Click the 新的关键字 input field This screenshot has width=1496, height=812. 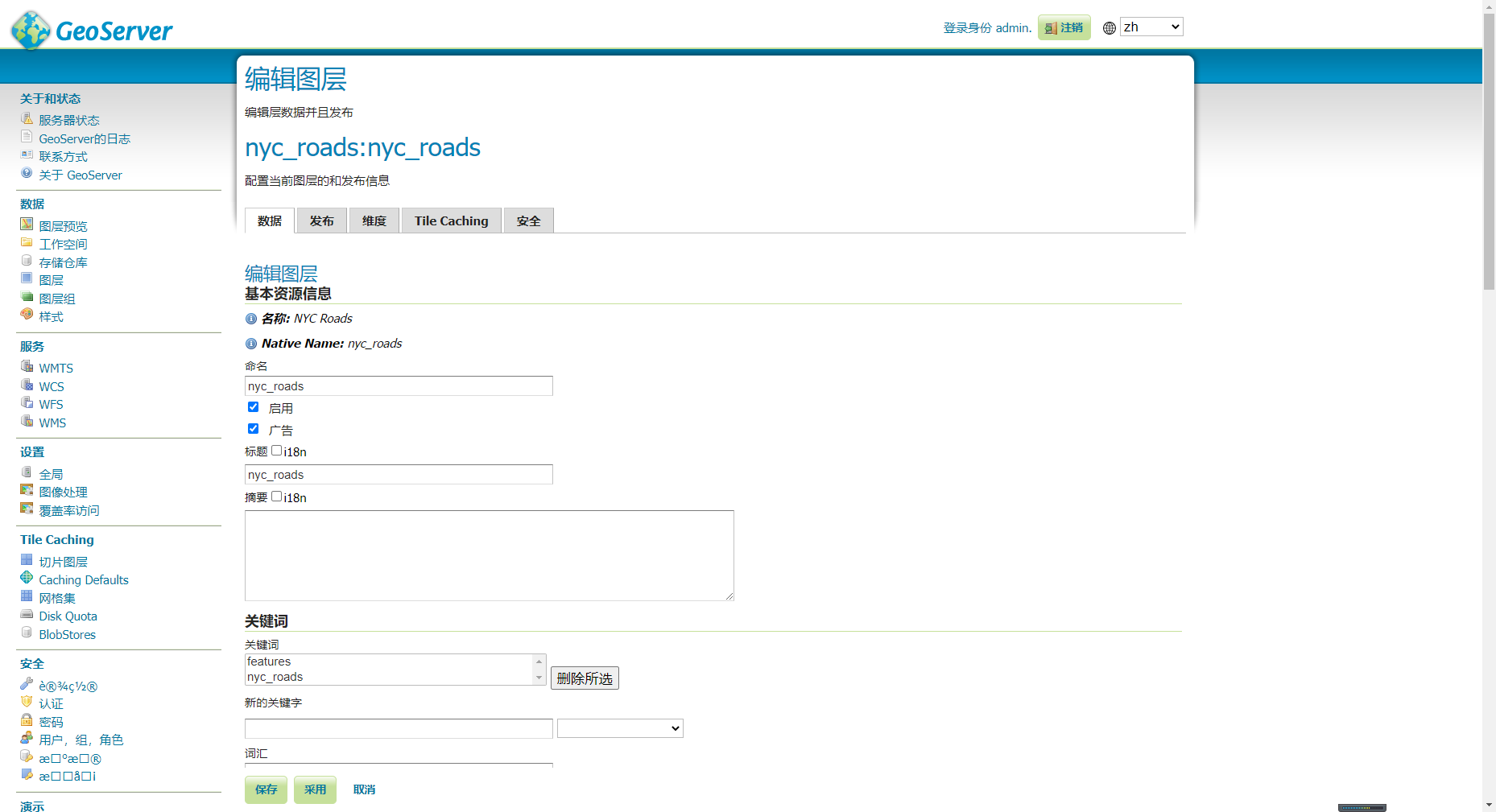[399, 728]
